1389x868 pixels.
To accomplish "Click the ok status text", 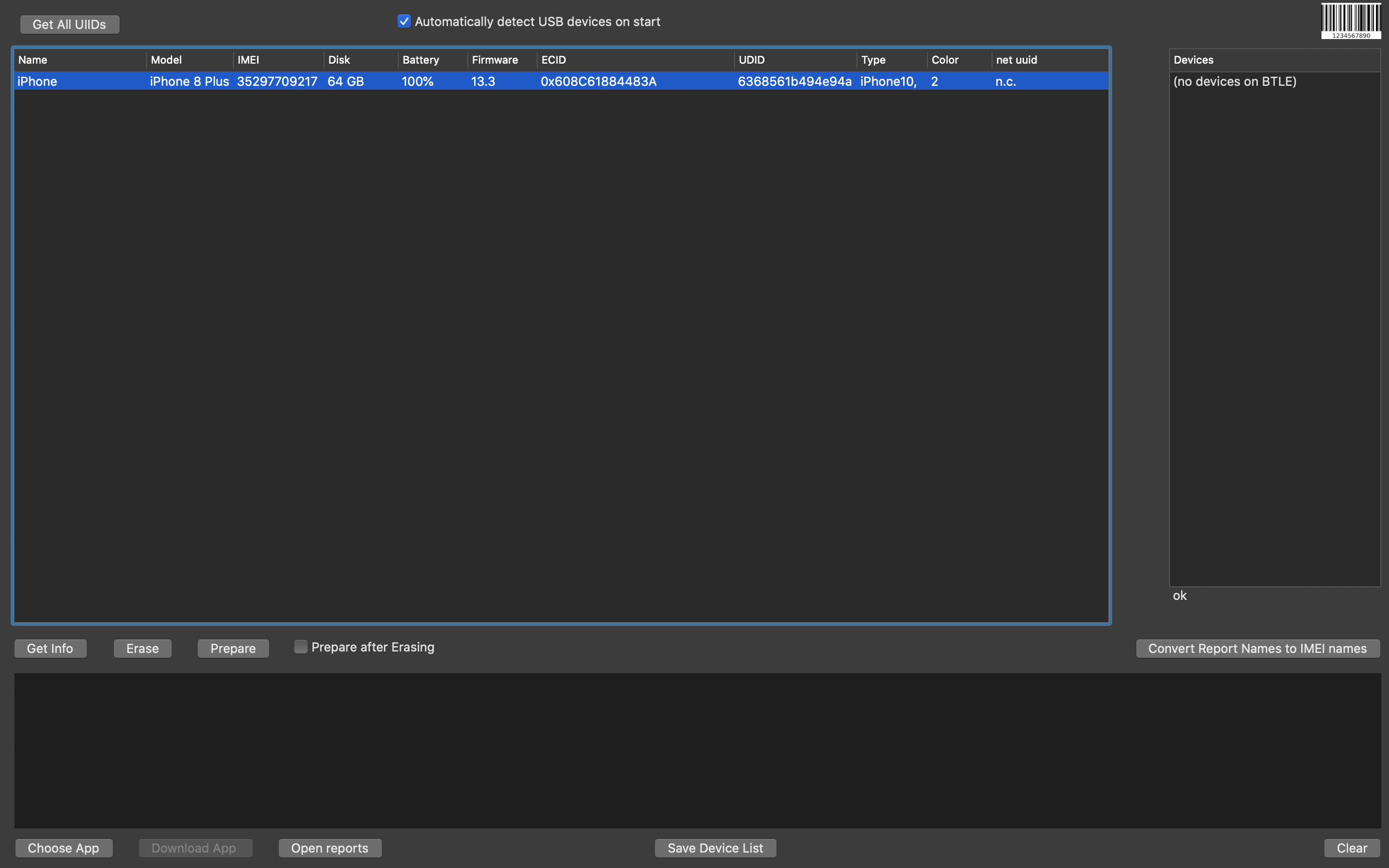I will coord(1180,596).
